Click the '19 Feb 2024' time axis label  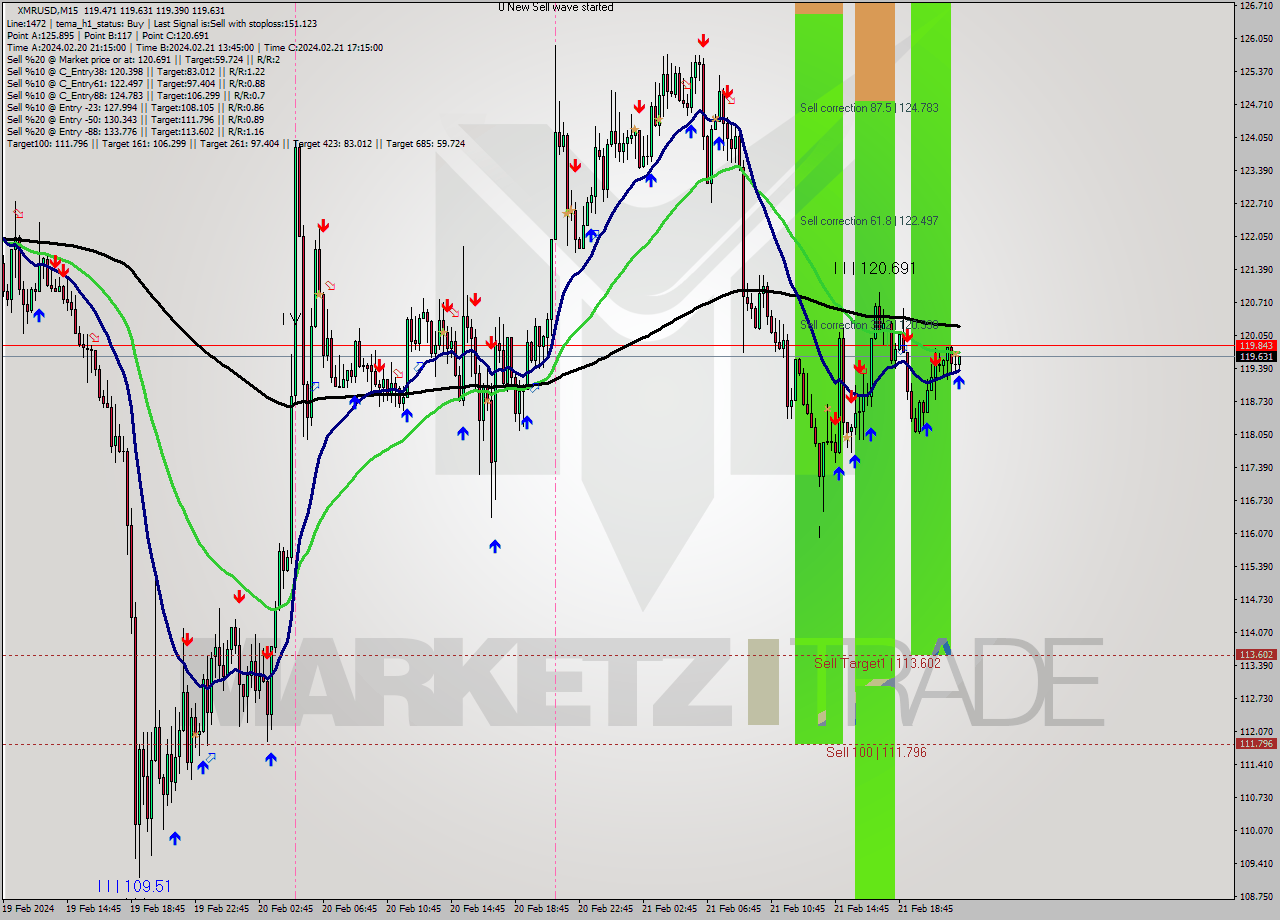click(x=28, y=909)
